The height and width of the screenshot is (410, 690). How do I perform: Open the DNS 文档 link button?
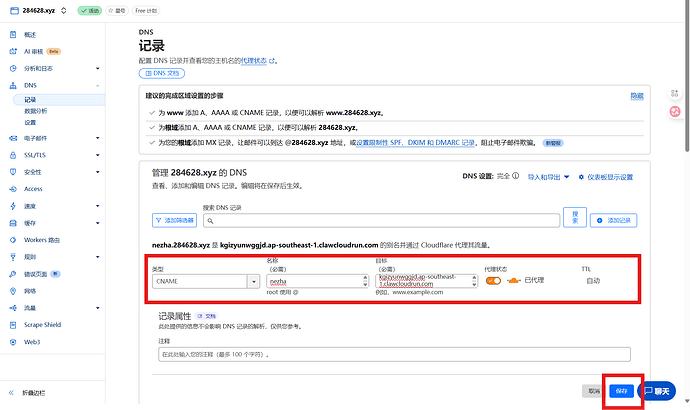pos(162,73)
